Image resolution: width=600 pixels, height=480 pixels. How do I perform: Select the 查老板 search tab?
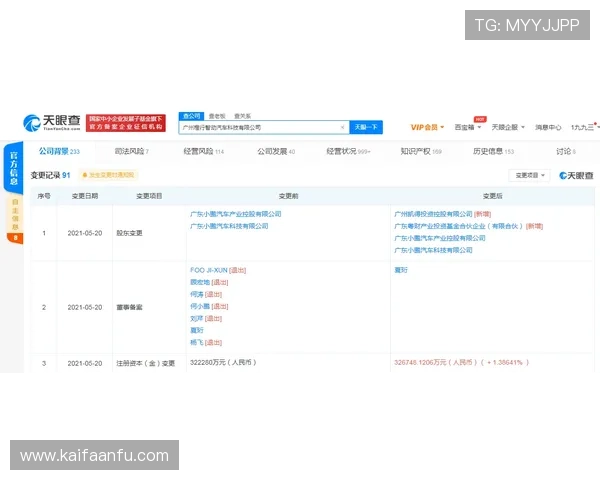217,116
